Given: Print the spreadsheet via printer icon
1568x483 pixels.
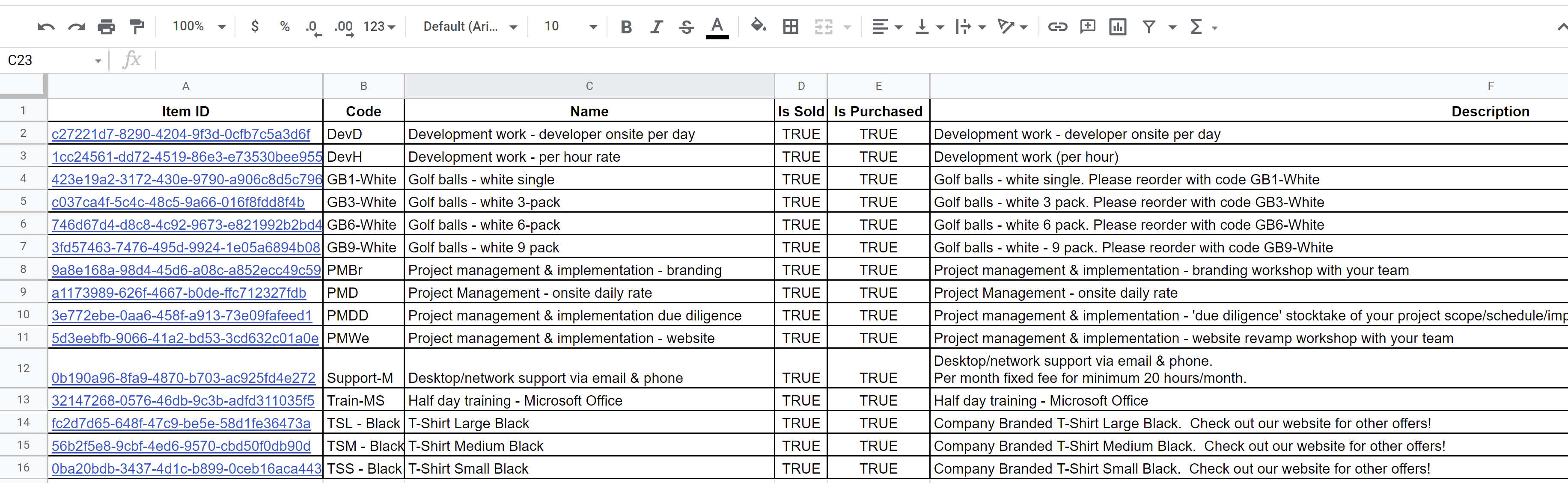Looking at the screenshot, I should tap(107, 27).
